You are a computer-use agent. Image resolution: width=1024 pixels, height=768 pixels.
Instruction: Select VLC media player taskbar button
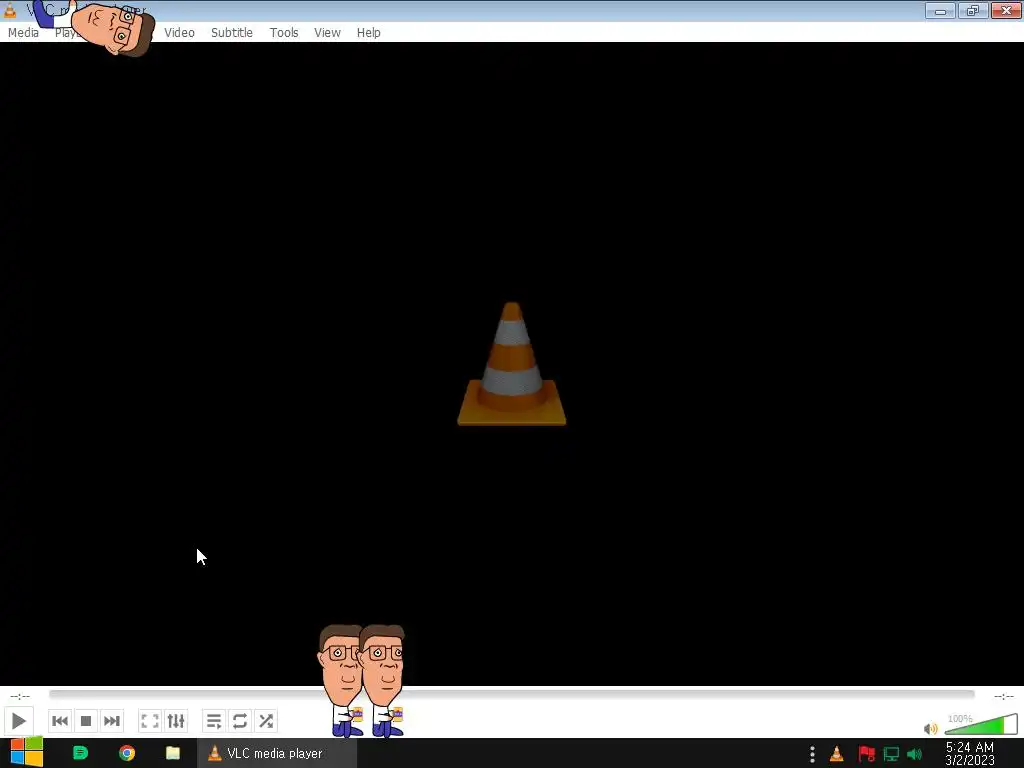[x=277, y=753]
